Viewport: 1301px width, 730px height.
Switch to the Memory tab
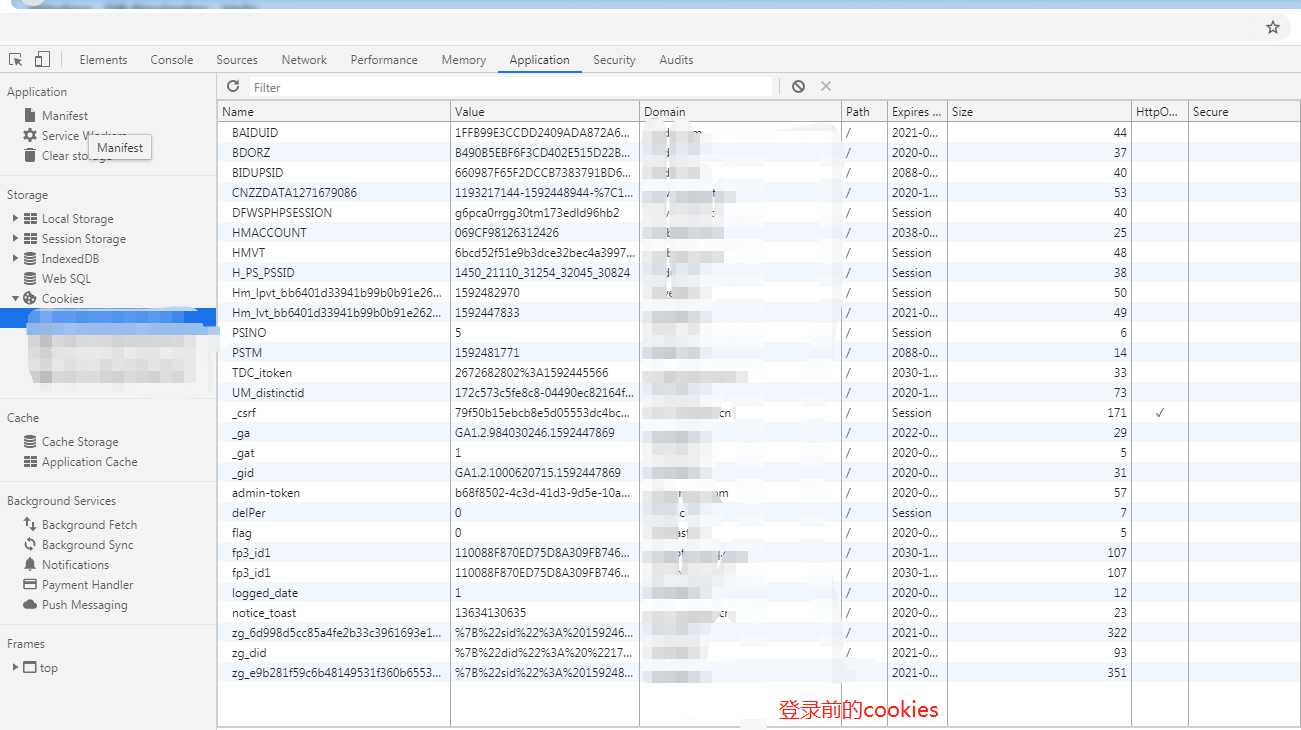tap(464, 60)
